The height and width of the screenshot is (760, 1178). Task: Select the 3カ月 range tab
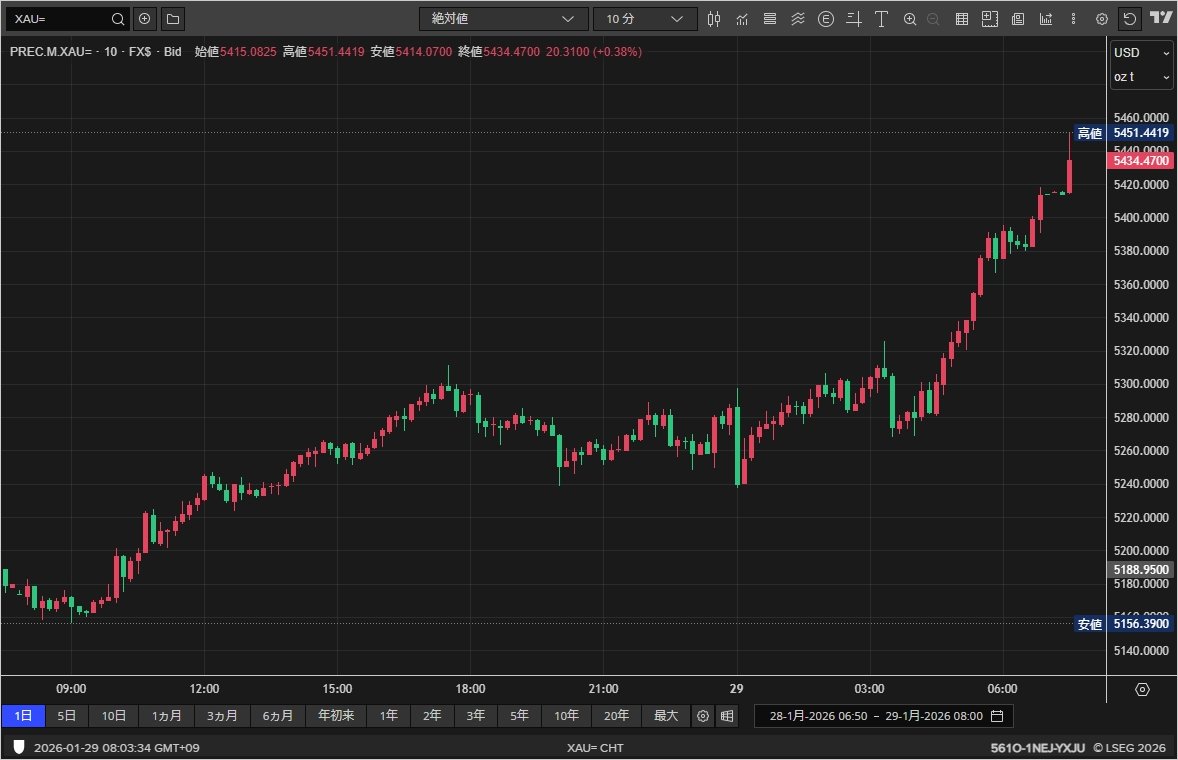[x=222, y=716]
